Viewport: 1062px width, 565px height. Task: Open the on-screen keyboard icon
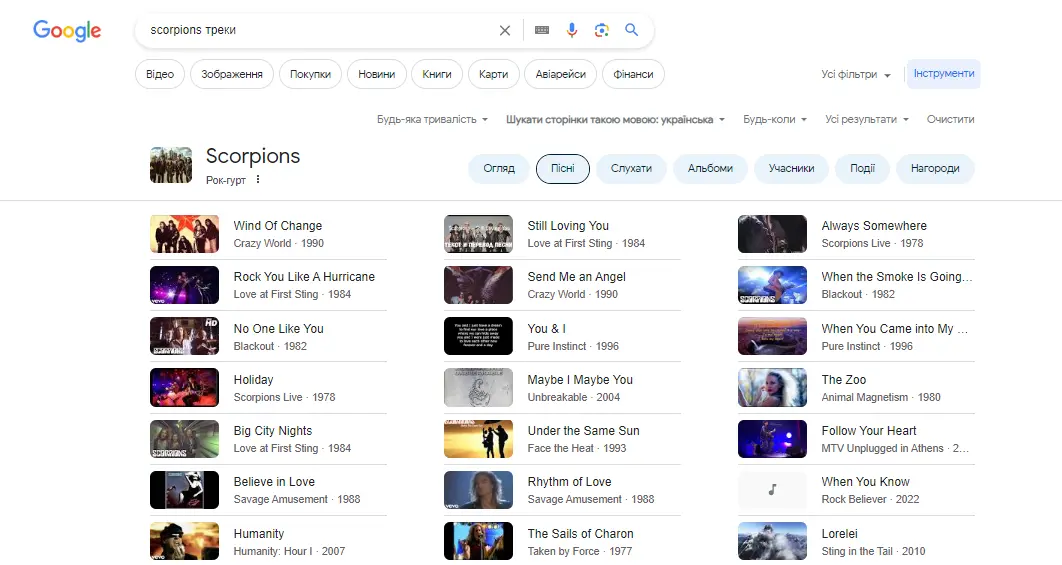[x=542, y=30]
